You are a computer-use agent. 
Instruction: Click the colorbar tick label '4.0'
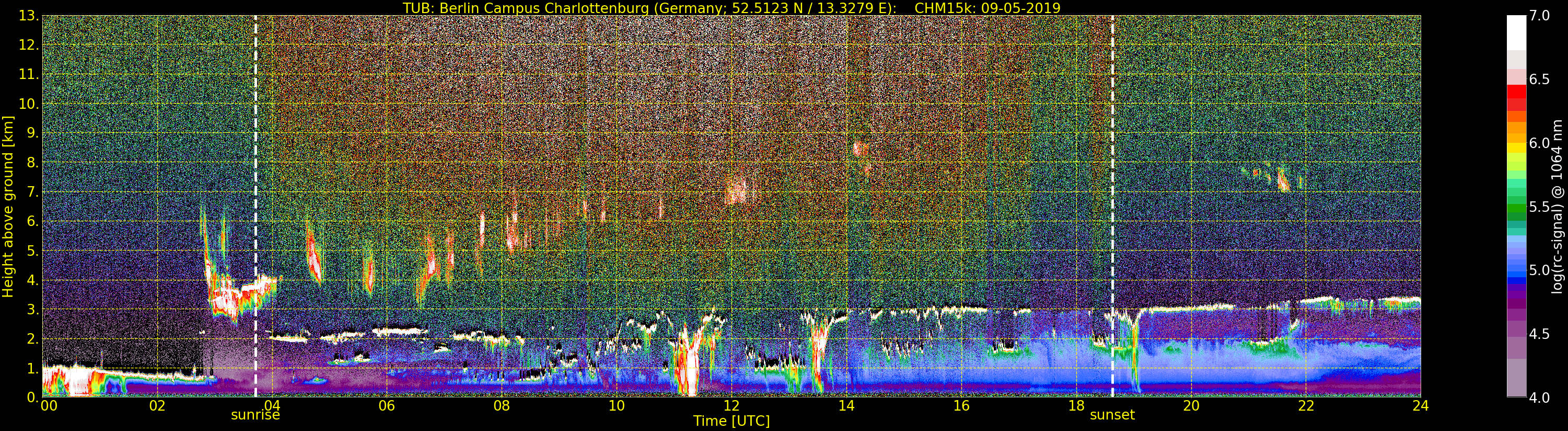click(1539, 398)
